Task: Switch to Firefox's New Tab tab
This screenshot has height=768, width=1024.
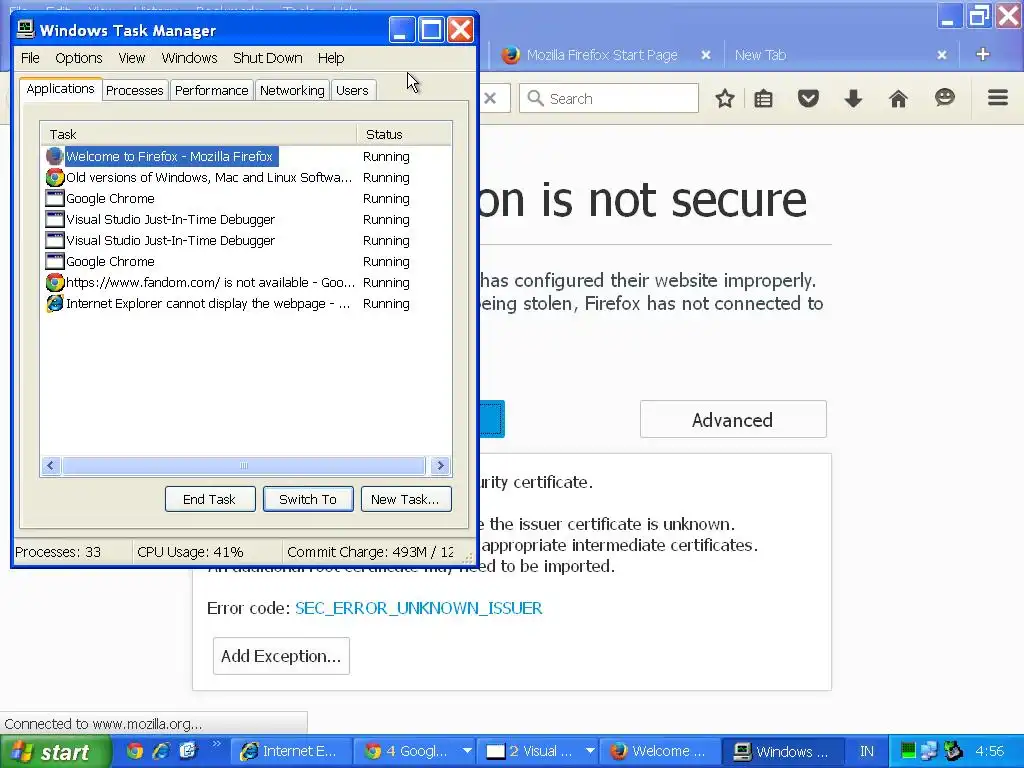Action: [x=760, y=56]
